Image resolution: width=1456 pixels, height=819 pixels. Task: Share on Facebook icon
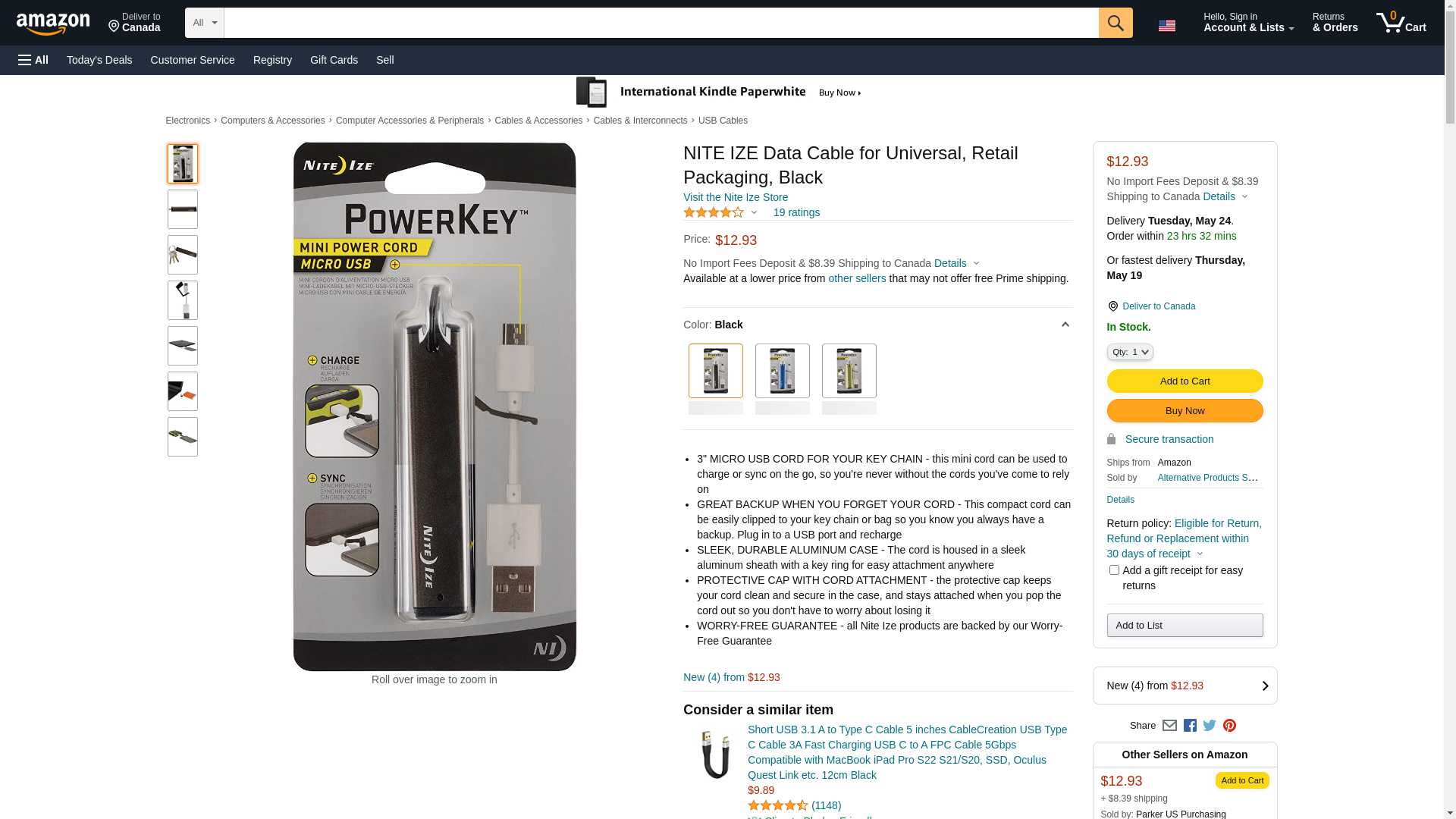pos(1190,726)
